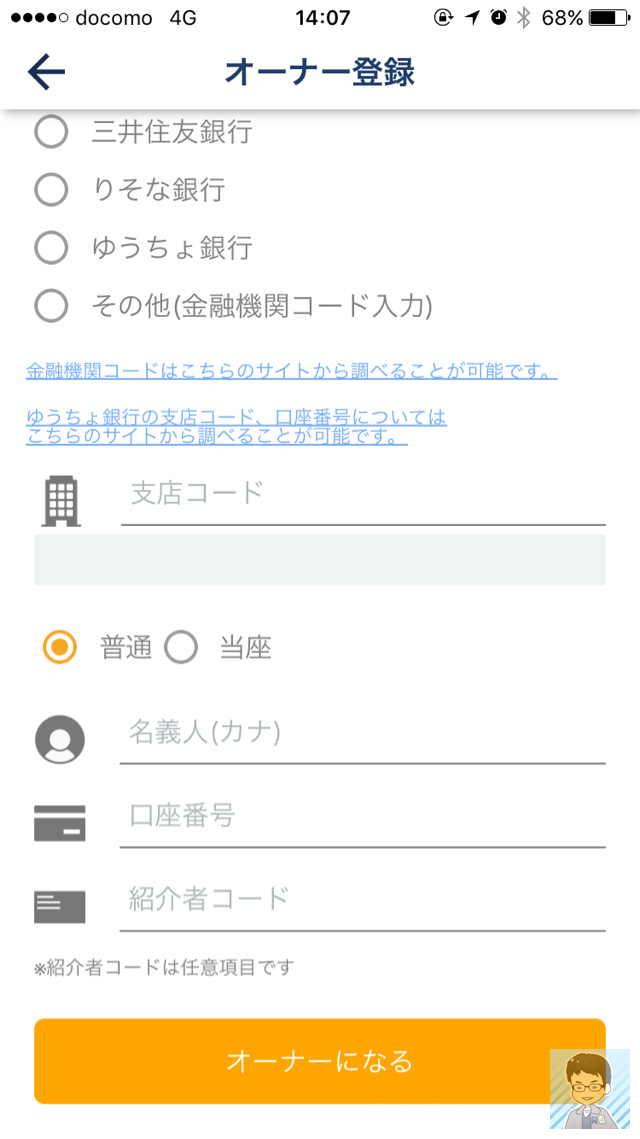Select その他(金融機関コード入力) option

coord(50,305)
